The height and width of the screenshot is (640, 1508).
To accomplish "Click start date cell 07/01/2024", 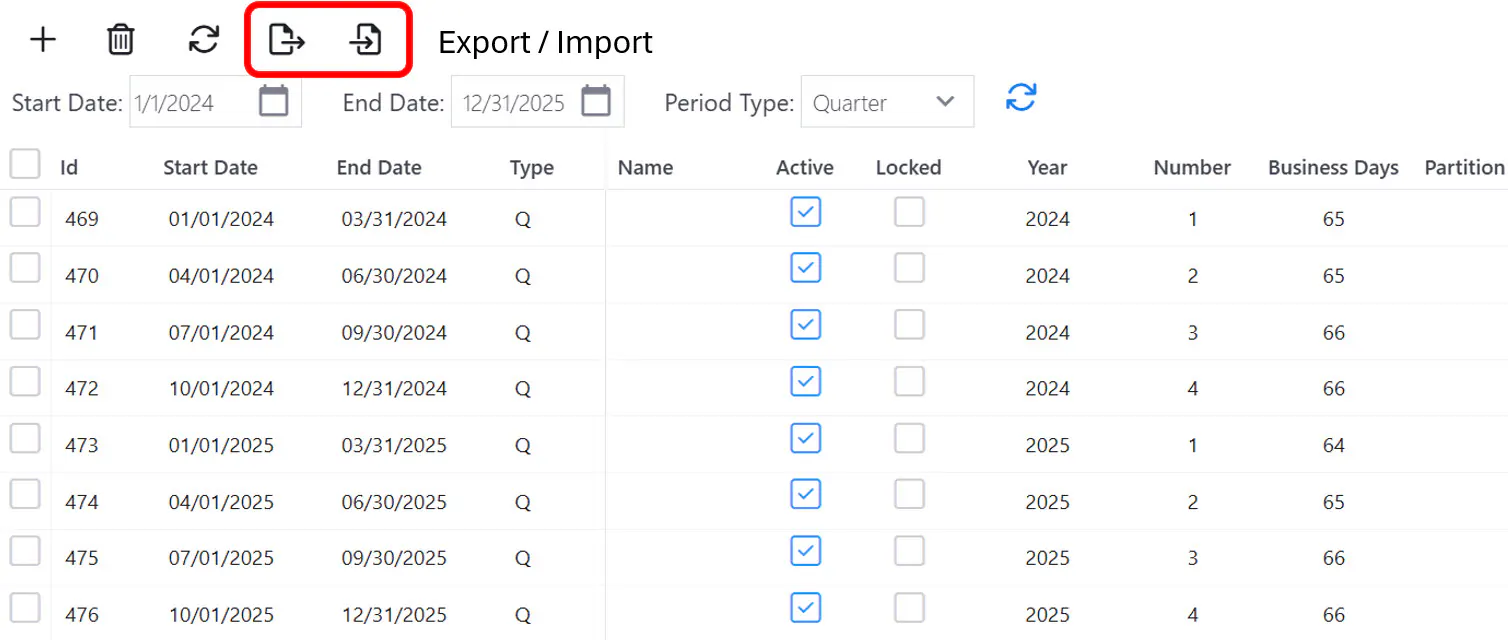I will pos(221,332).
